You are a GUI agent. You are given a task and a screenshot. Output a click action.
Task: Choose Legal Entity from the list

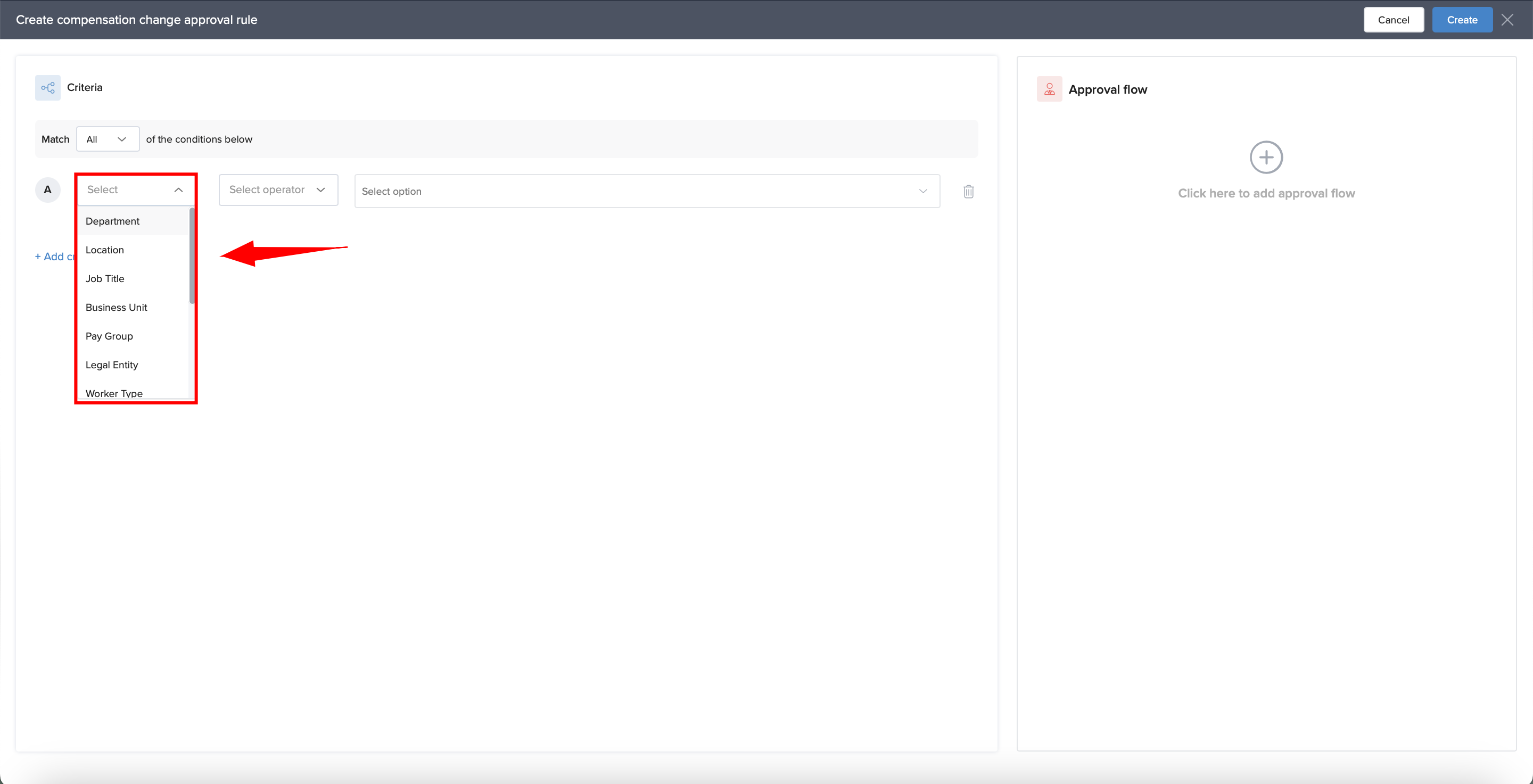(111, 365)
